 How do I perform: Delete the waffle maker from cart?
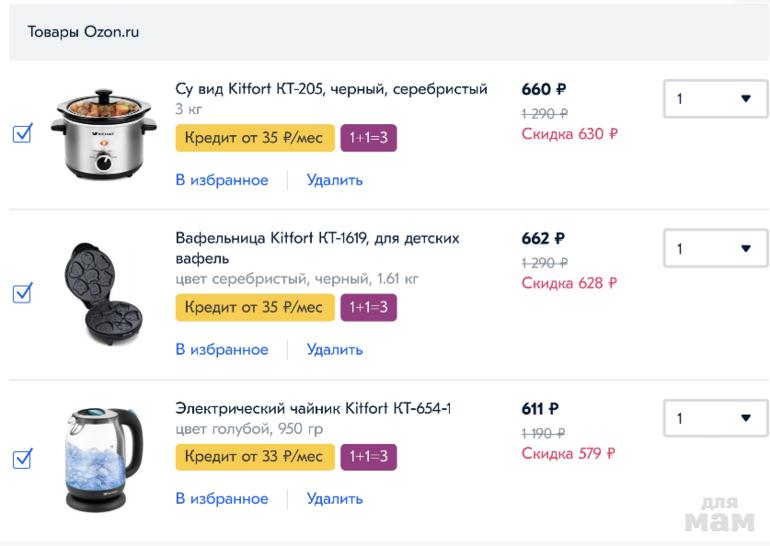(x=335, y=350)
